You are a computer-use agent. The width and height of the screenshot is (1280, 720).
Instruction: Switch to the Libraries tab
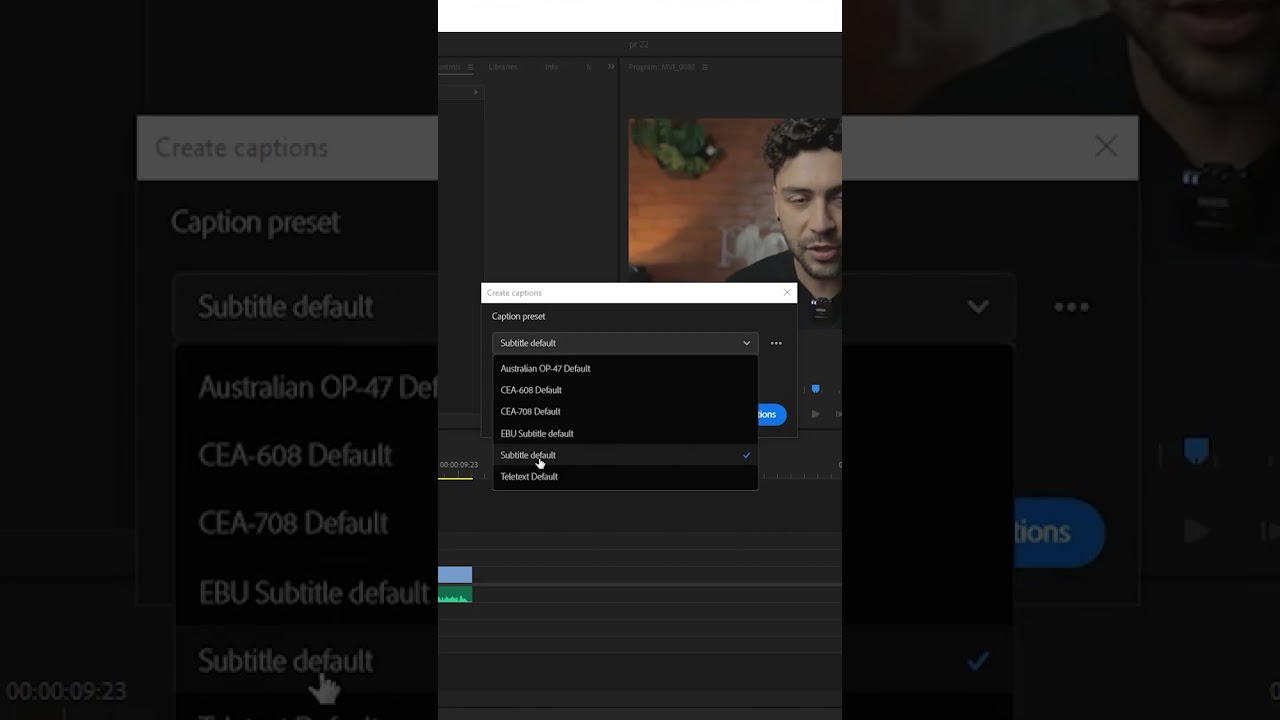(x=503, y=67)
